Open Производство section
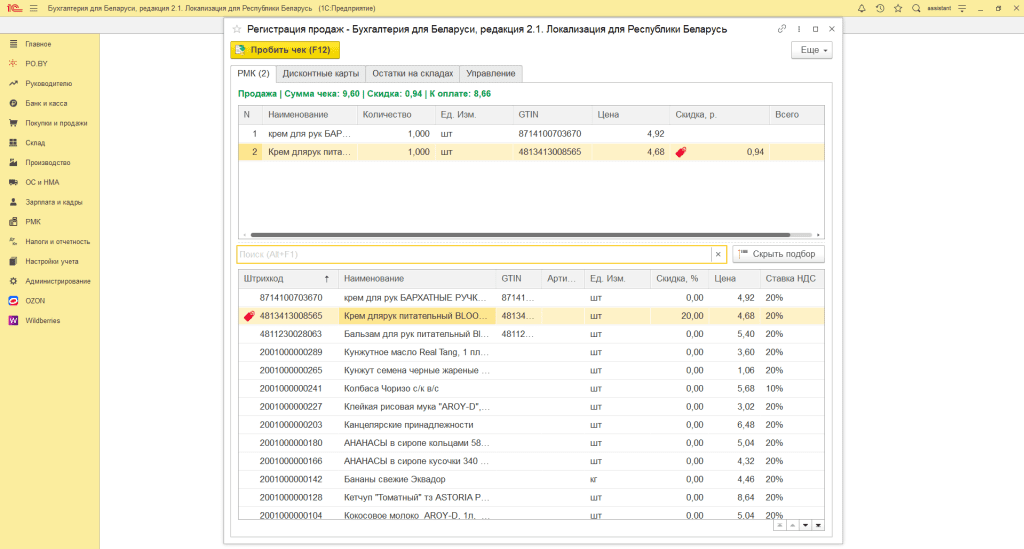 [50, 163]
